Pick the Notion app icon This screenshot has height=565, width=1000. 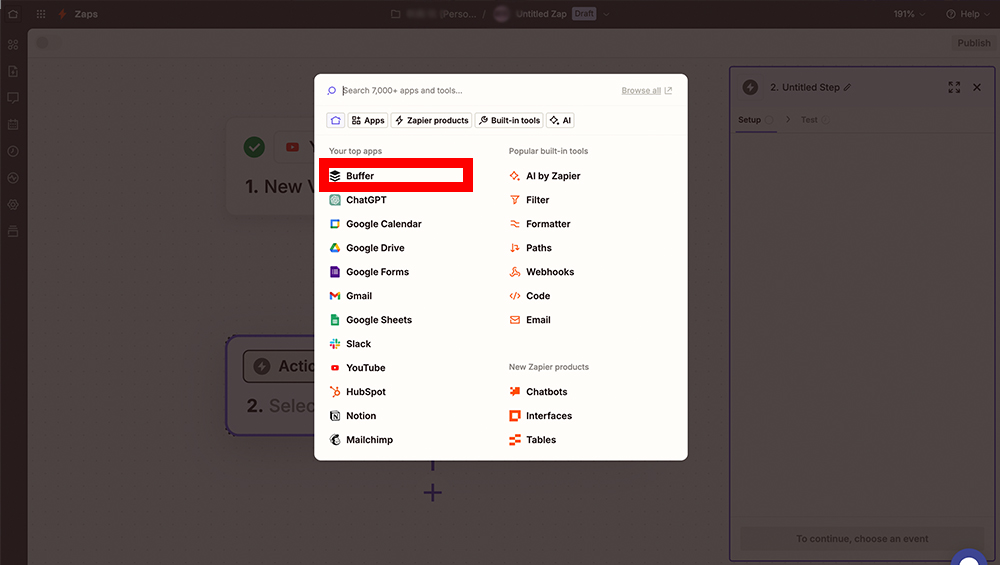(335, 416)
